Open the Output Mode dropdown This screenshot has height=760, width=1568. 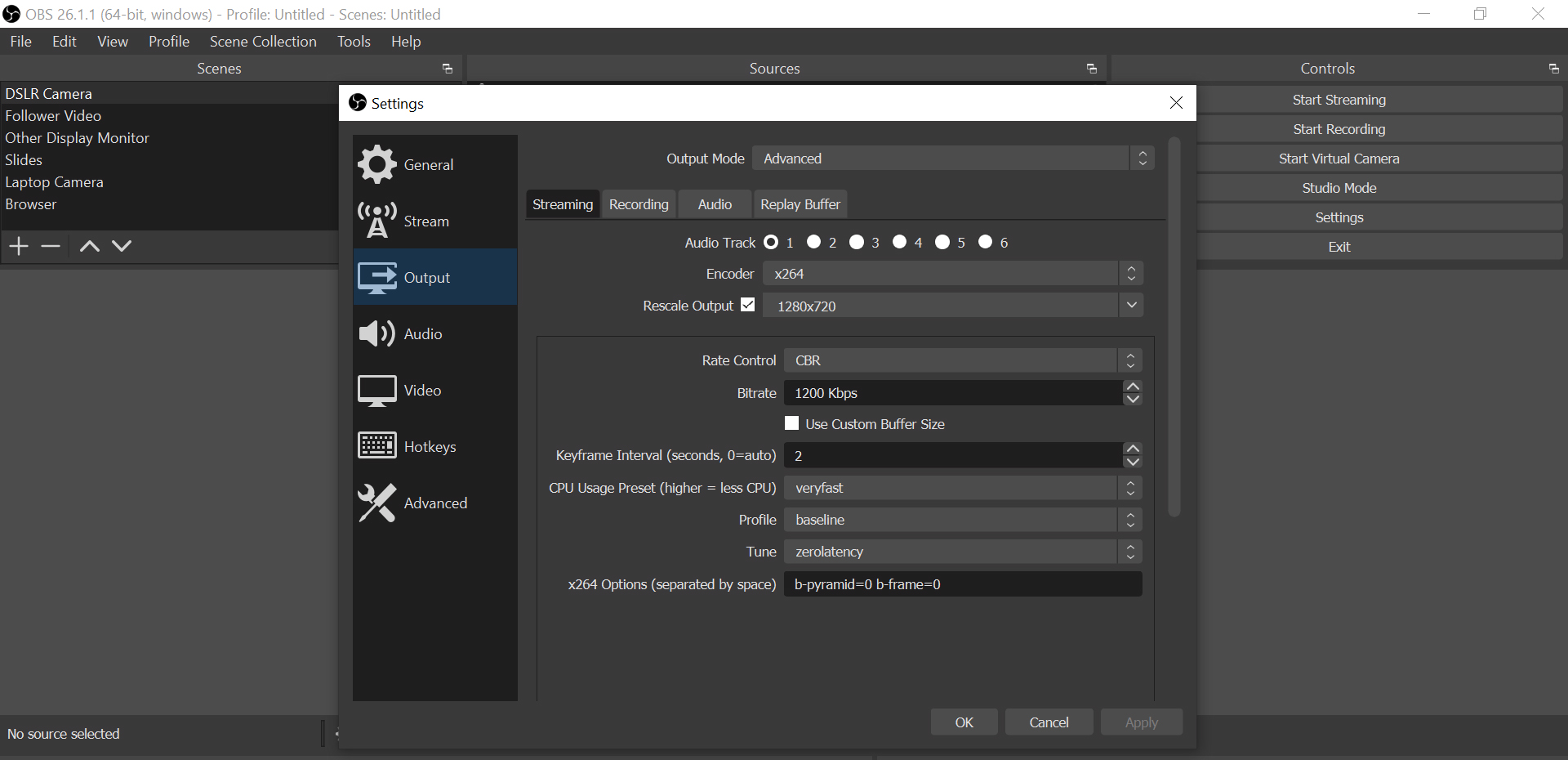[953, 159]
